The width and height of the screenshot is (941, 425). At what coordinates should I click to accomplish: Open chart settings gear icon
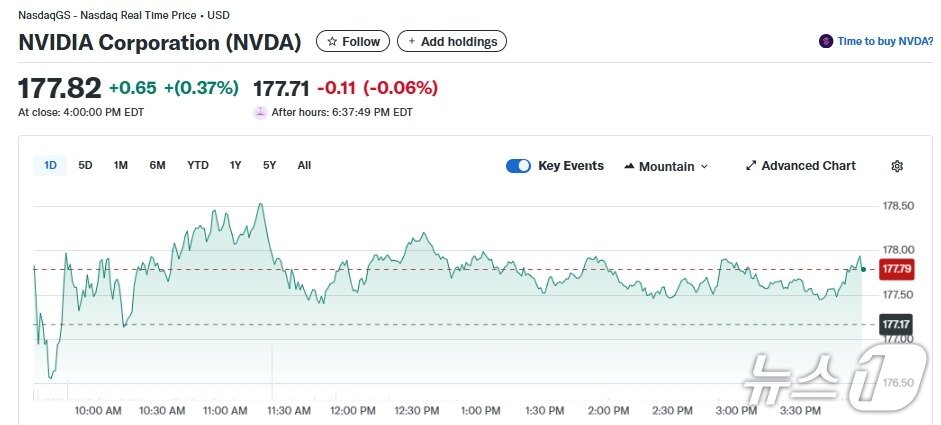[x=897, y=166]
